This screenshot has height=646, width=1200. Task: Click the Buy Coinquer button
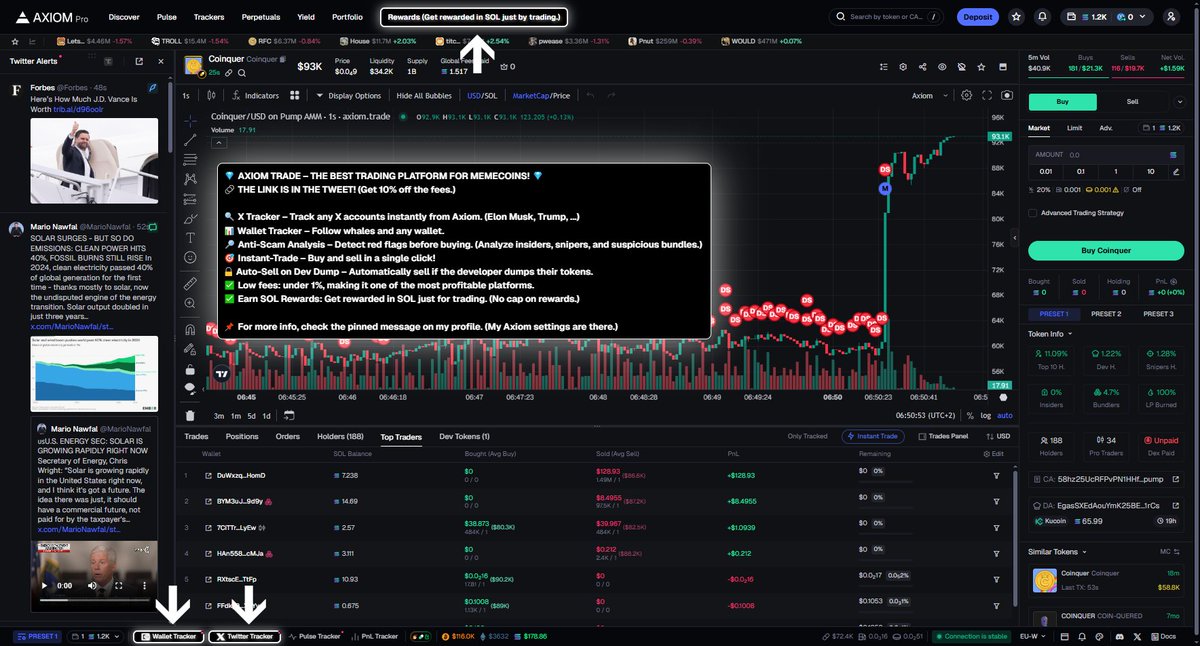coord(1104,250)
